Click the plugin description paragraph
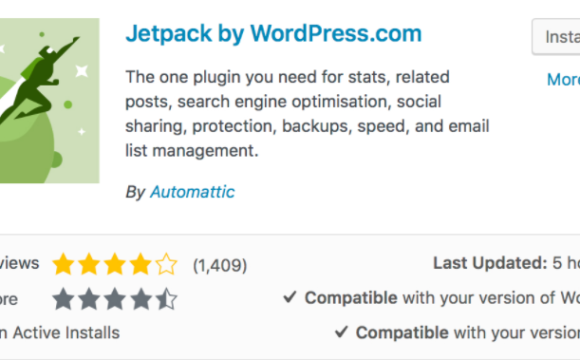 [x=307, y=114]
